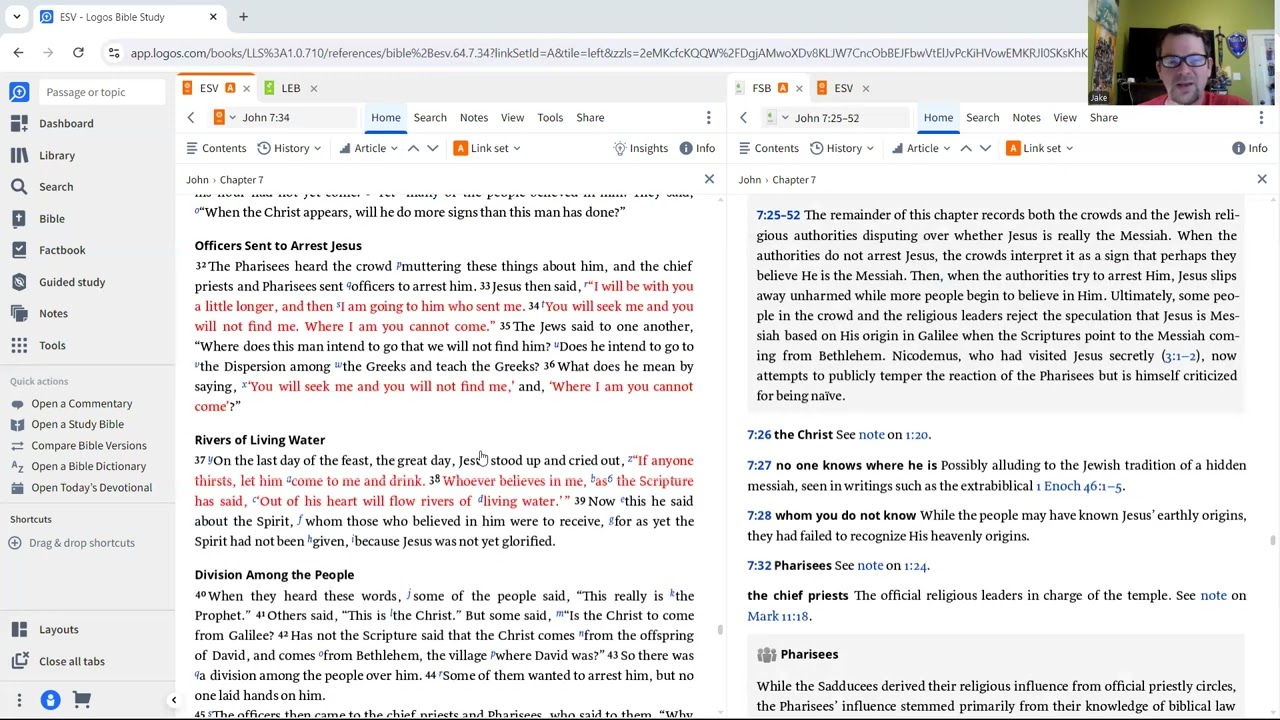The image size is (1280, 720).
Task: Open the Bible item in the sidebar
Action: [38, 218]
